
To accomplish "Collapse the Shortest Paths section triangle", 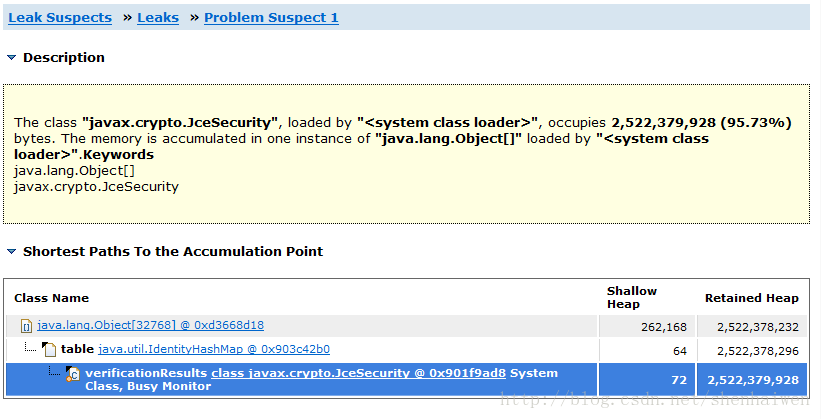I will pyautogui.click(x=12, y=252).
